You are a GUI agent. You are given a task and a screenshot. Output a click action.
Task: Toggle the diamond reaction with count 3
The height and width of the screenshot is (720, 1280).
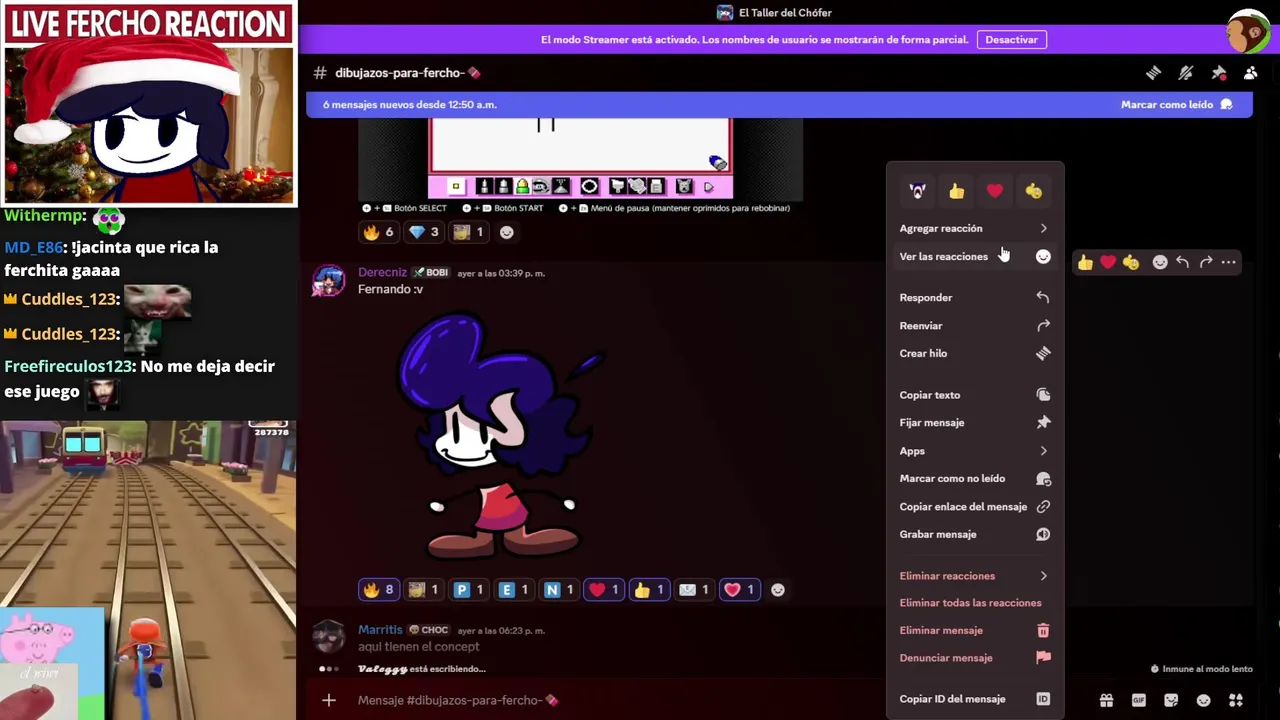(424, 232)
